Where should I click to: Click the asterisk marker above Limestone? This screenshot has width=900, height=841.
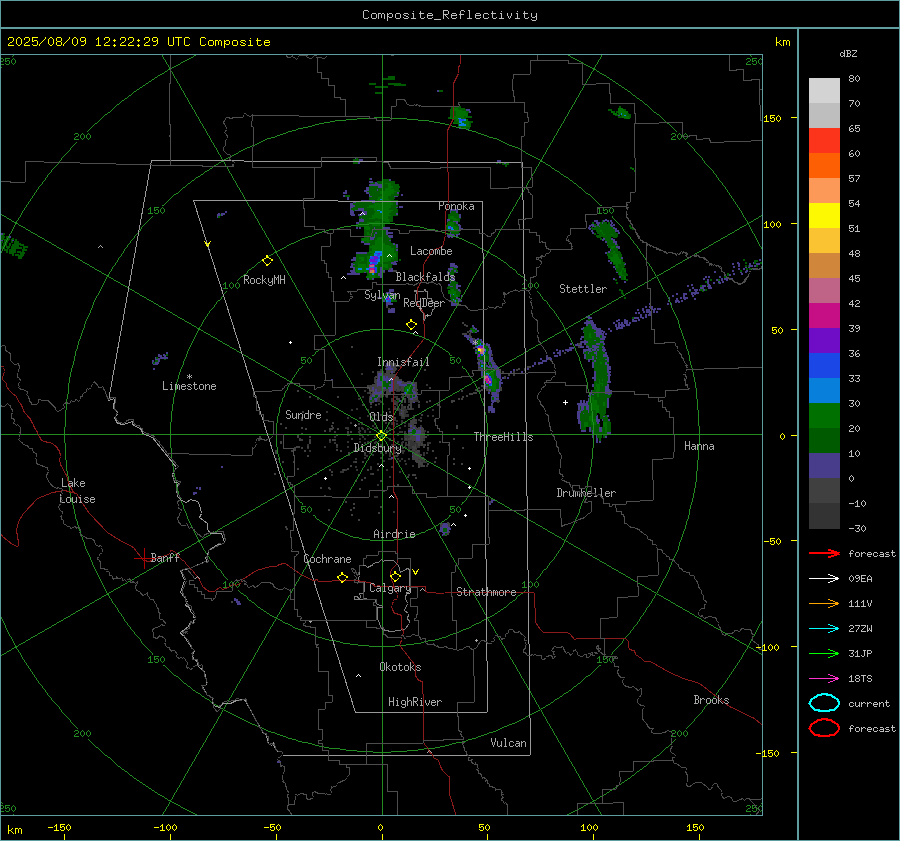click(x=189, y=377)
